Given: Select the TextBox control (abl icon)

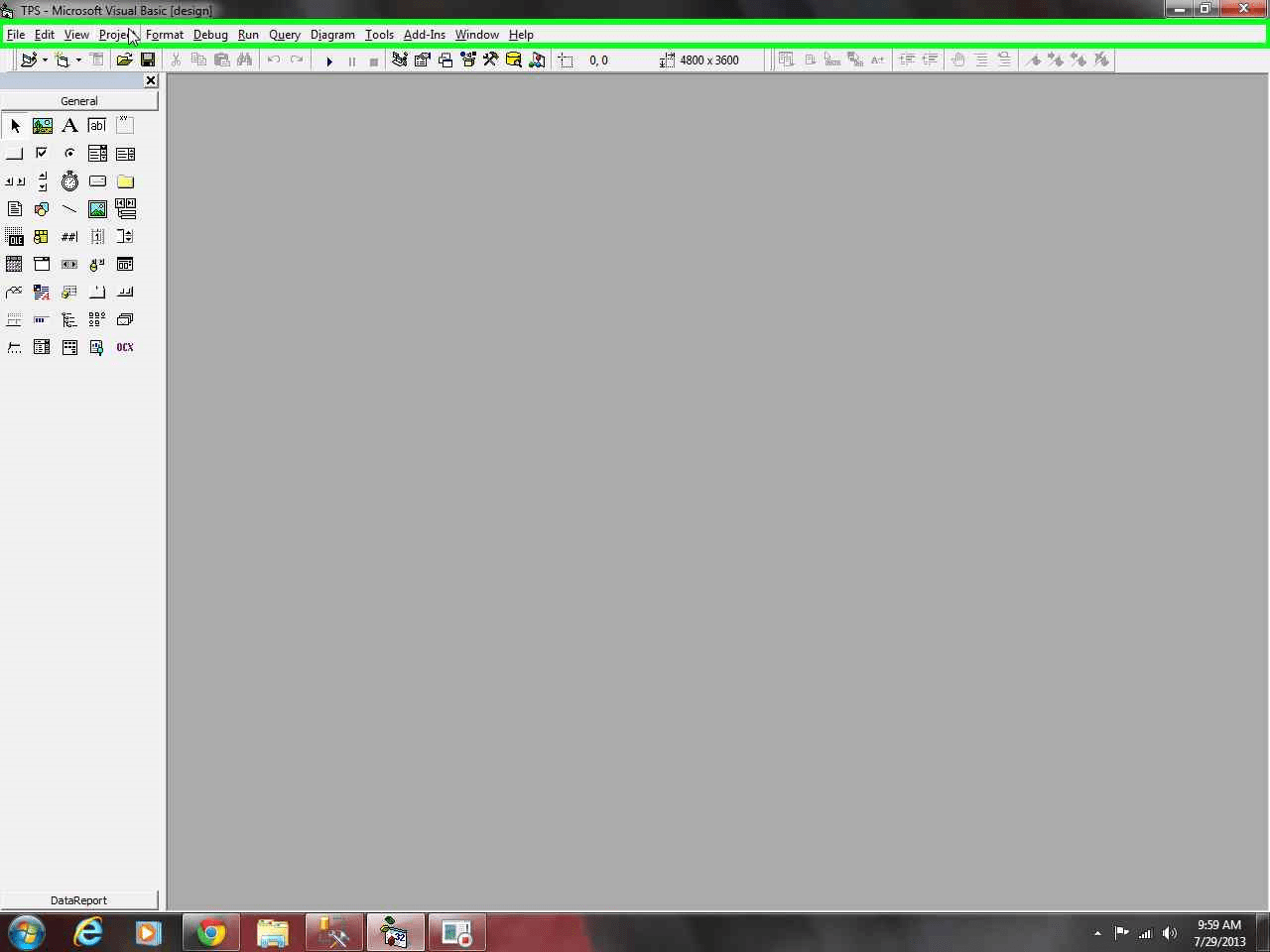Looking at the screenshot, I should tap(97, 126).
